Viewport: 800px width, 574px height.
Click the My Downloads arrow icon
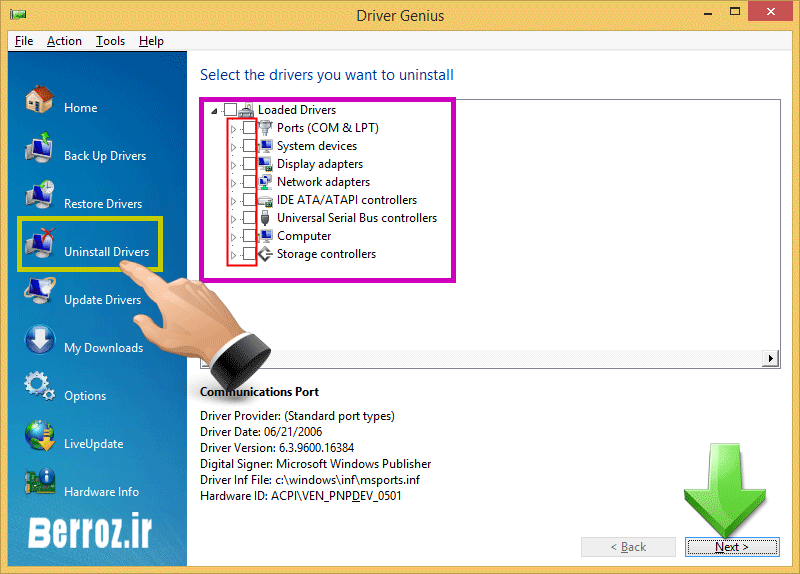[x=39, y=340]
